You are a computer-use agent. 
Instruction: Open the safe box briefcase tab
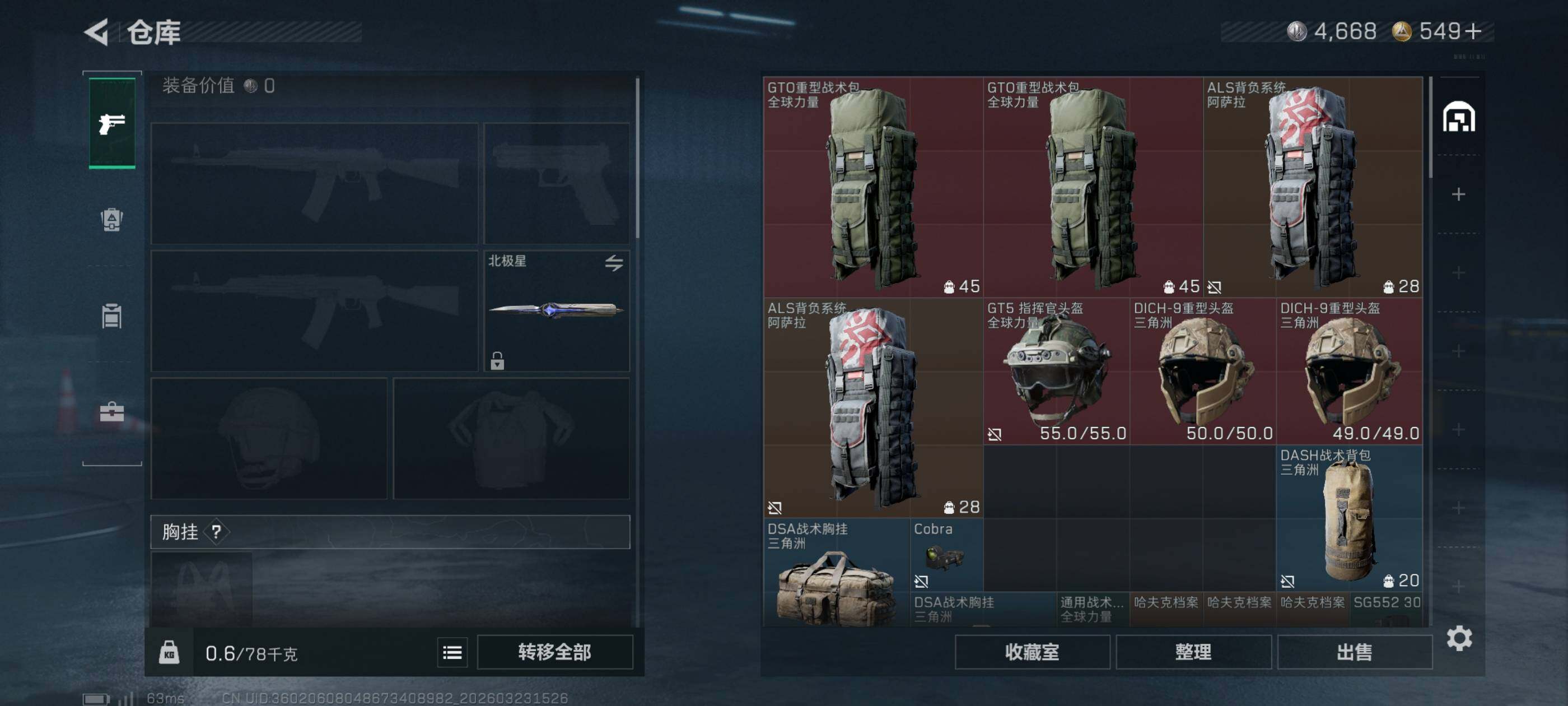click(112, 412)
